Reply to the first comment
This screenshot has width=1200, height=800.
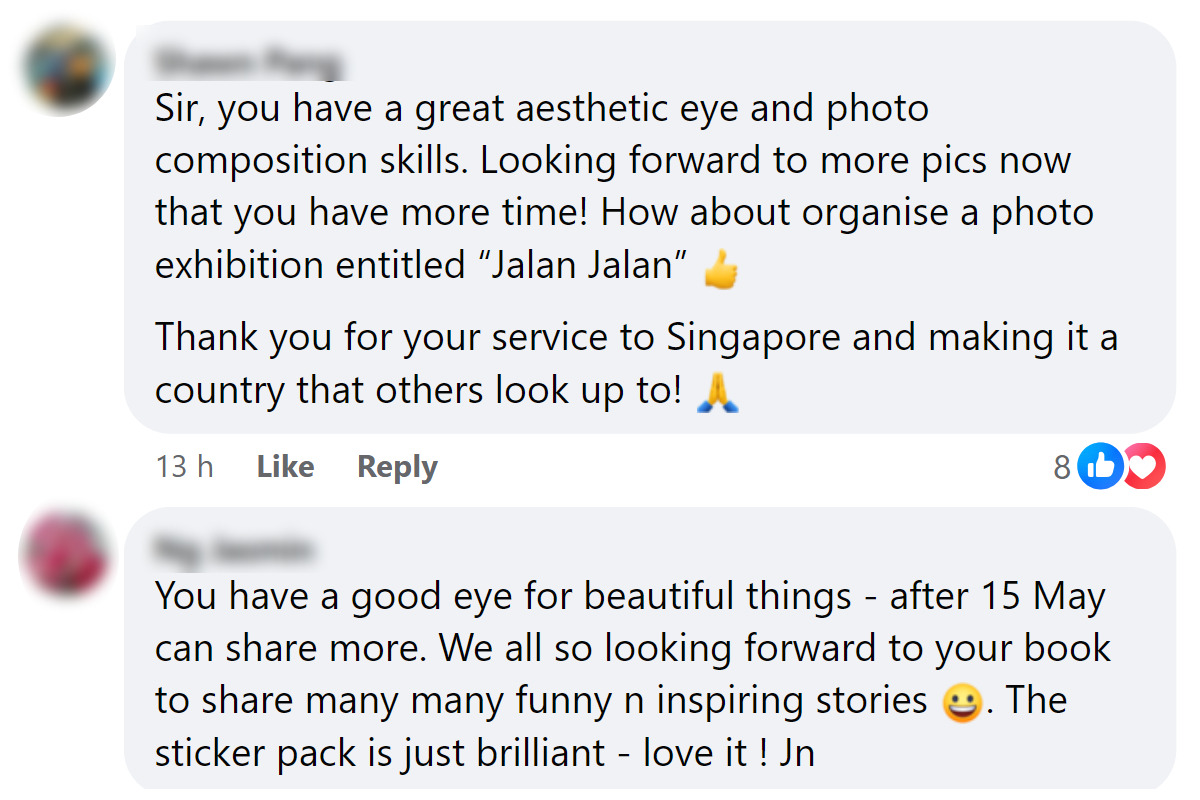[397, 467]
